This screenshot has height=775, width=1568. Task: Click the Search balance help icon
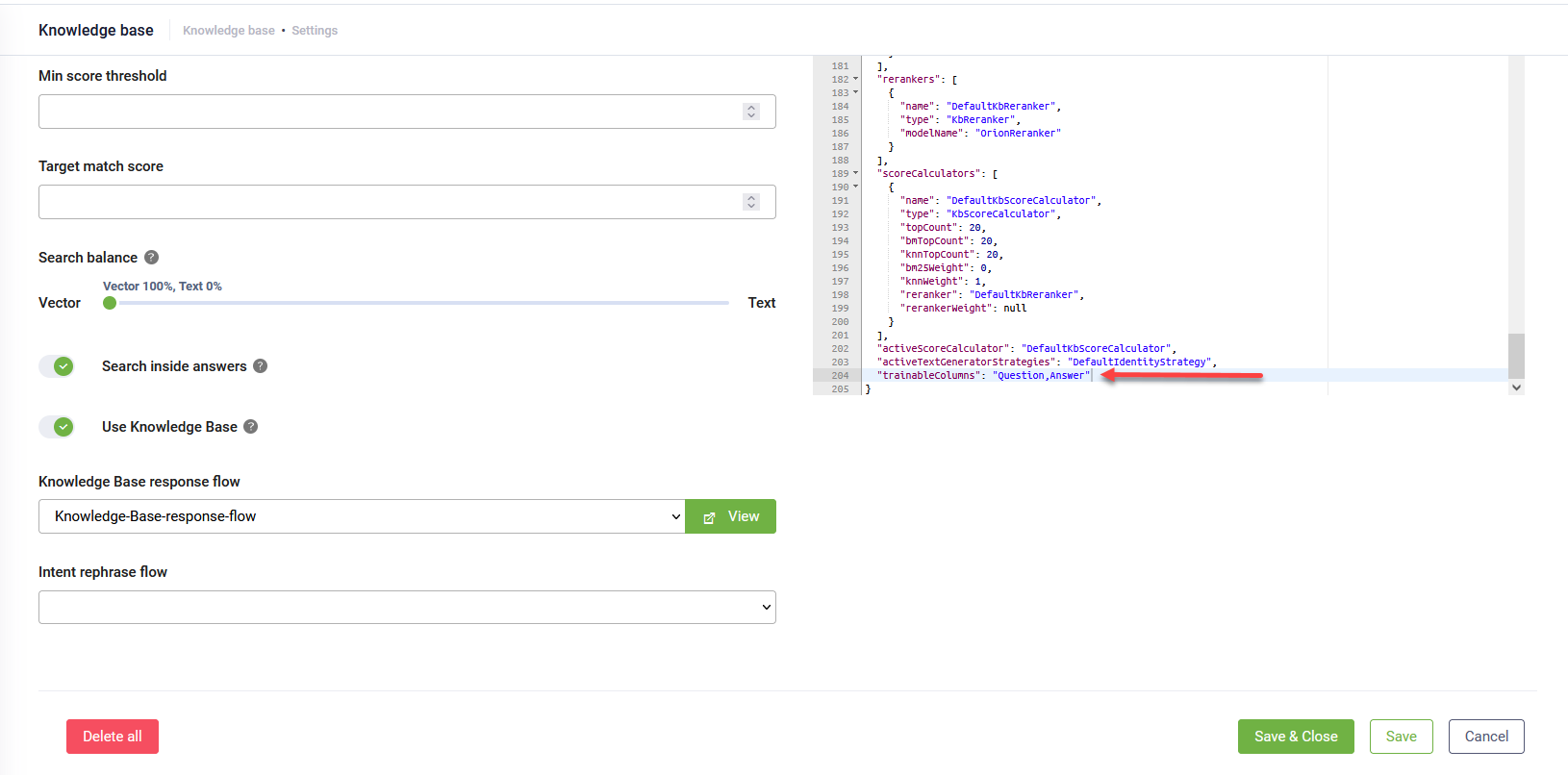pyautogui.click(x=151, y=258)
